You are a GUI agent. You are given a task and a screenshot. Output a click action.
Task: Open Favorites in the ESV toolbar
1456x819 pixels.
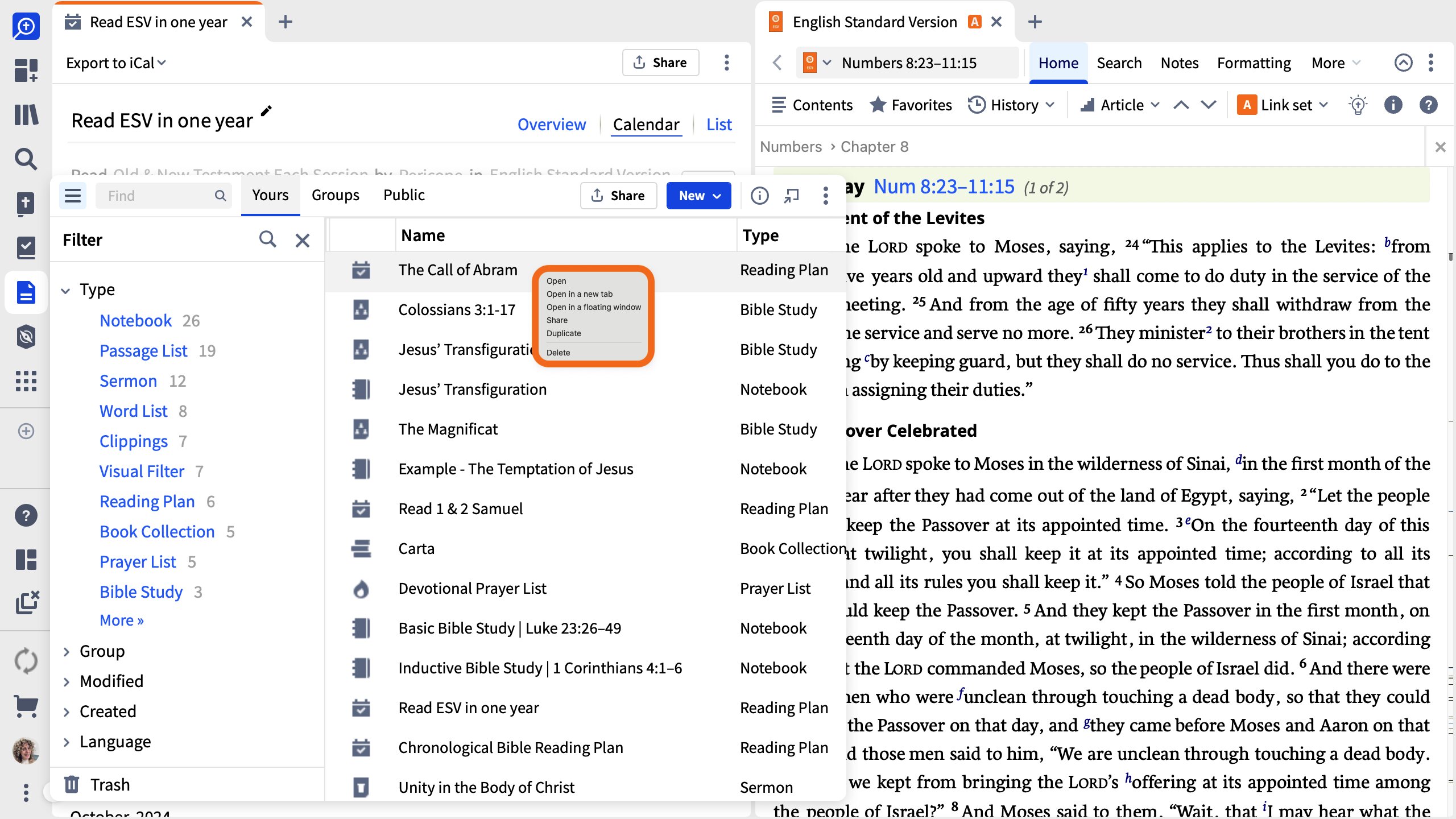click(911, 105)
